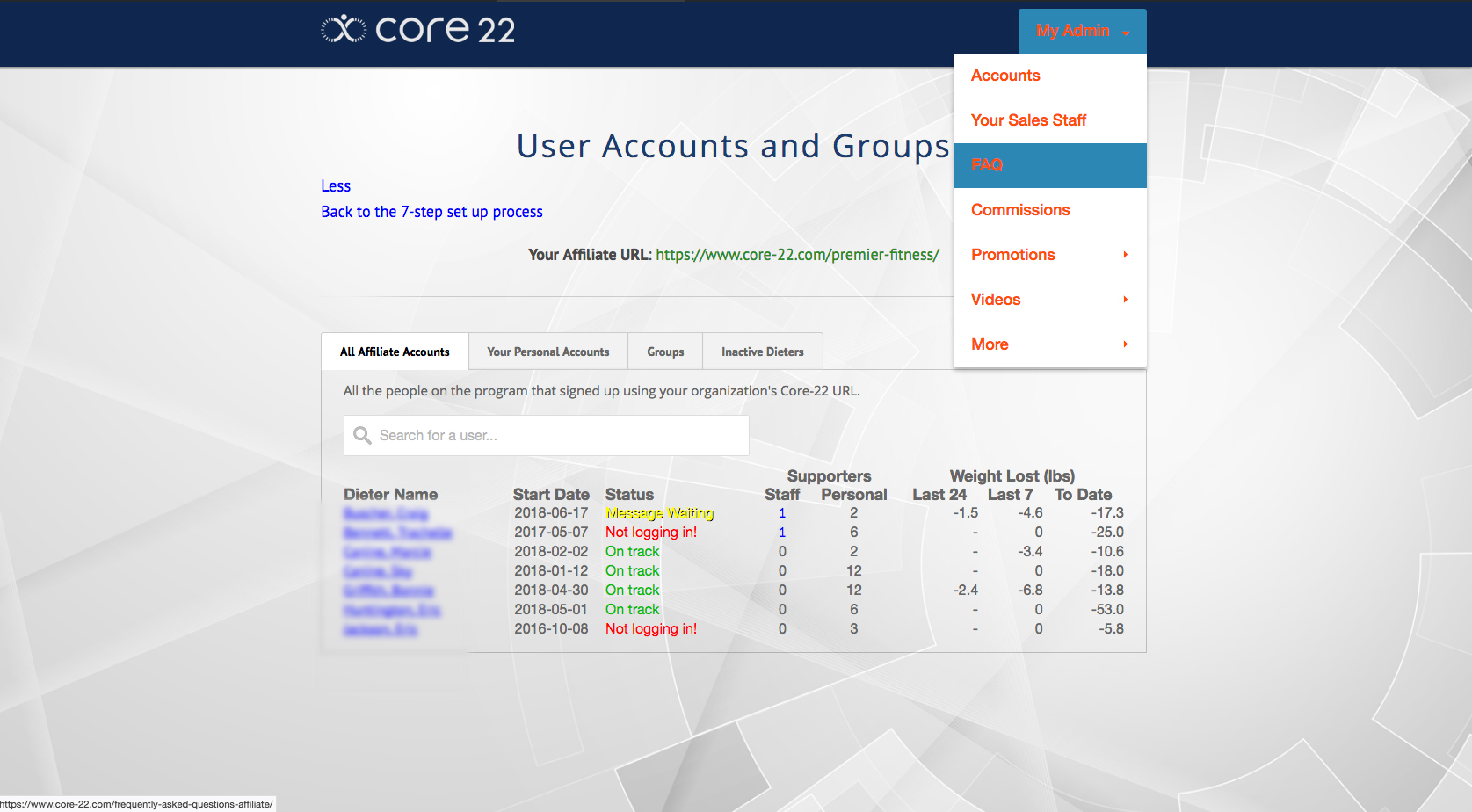The width and height of the screenshot is (1472, 812).
Task: Open the Inactive Dieters tab
Action: pos(762,352)
